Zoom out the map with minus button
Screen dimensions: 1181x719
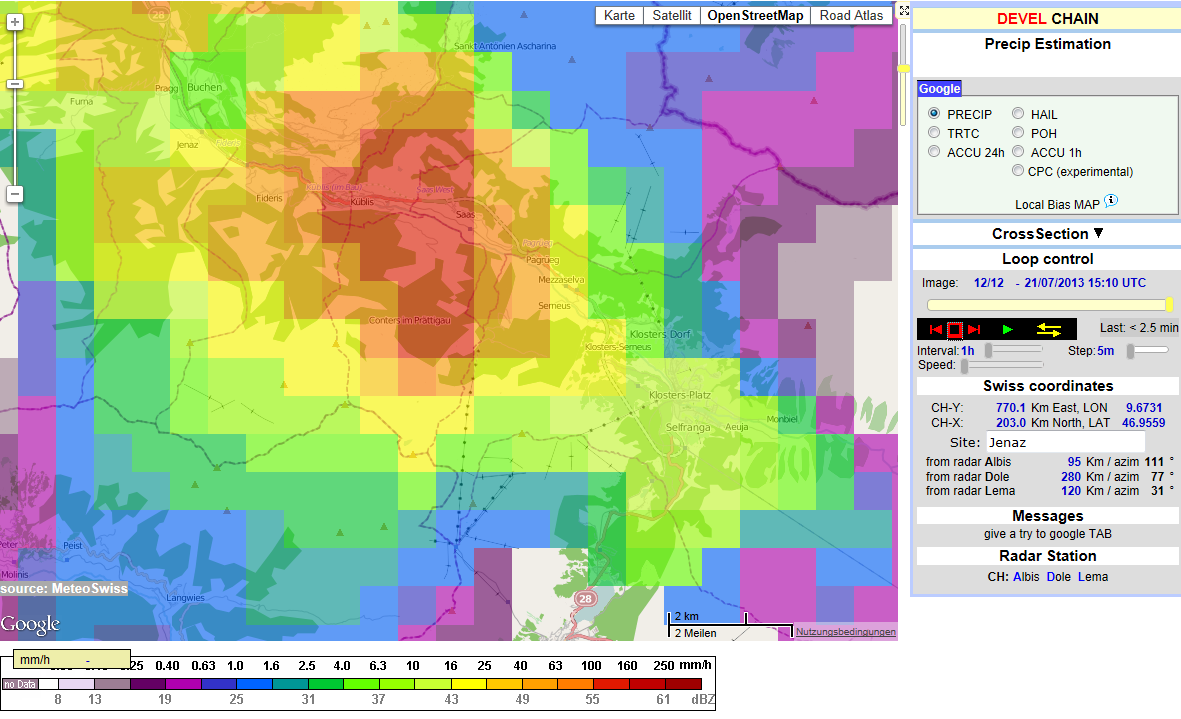[14, 194]
